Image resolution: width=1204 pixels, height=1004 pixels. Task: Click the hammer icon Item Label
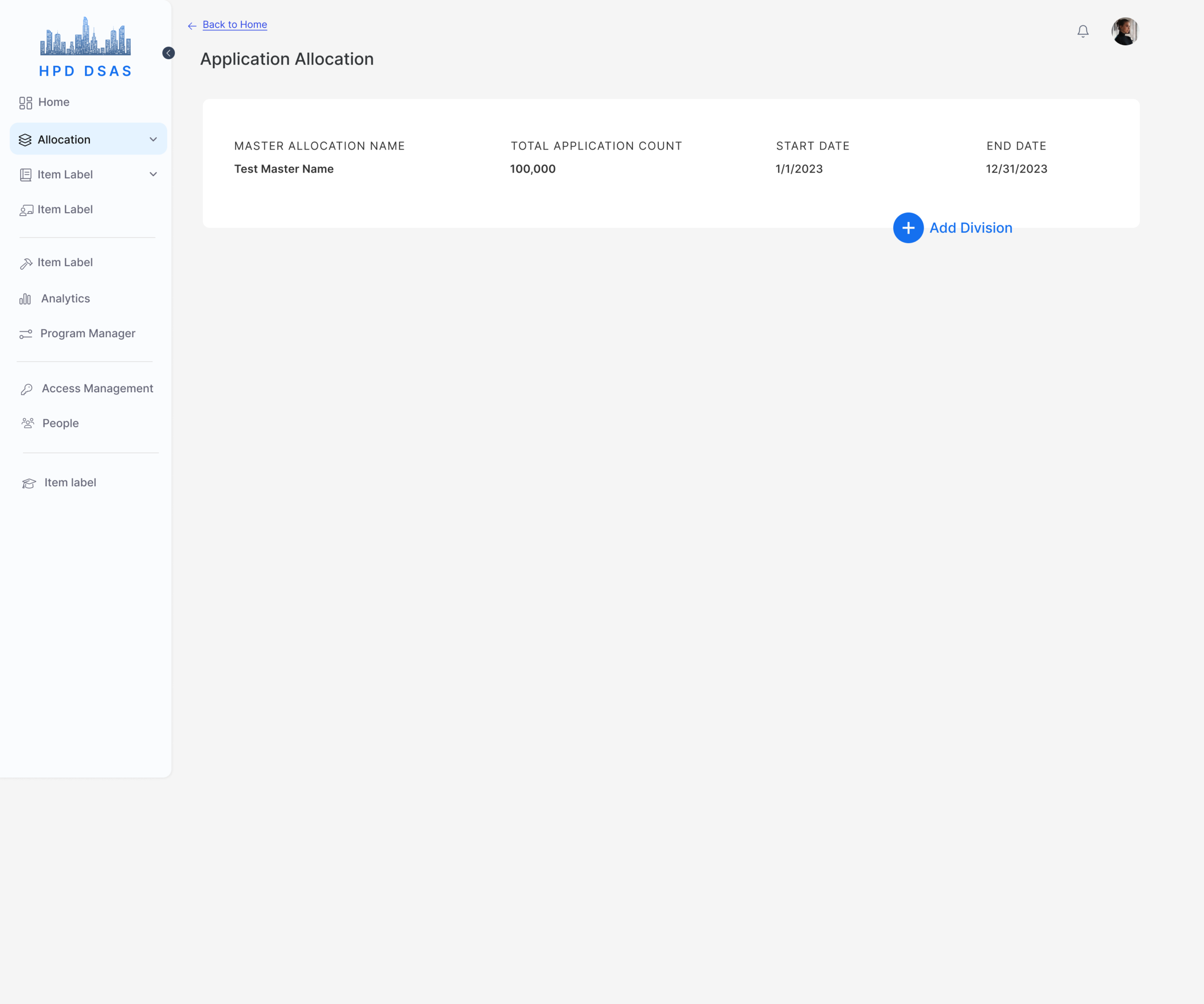pos(26,263)
